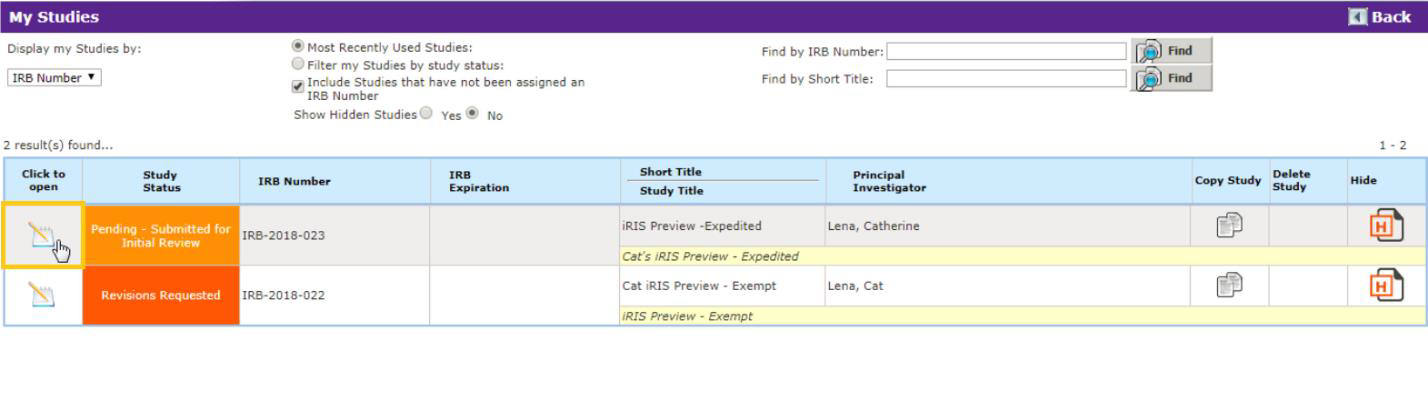
Task: Open study IRB-2018-023 via edit icon
Action: (x=43, y=235)
